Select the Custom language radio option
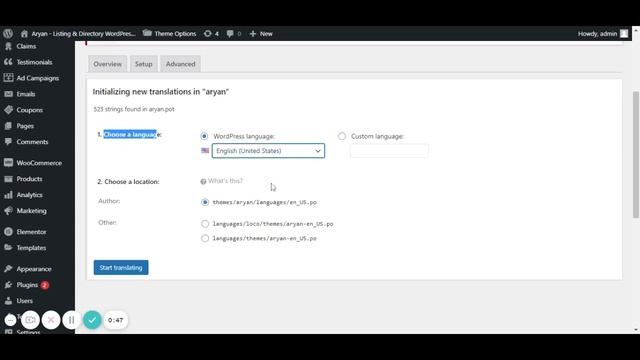Screen dimensions: 640x360 point(342,136)
